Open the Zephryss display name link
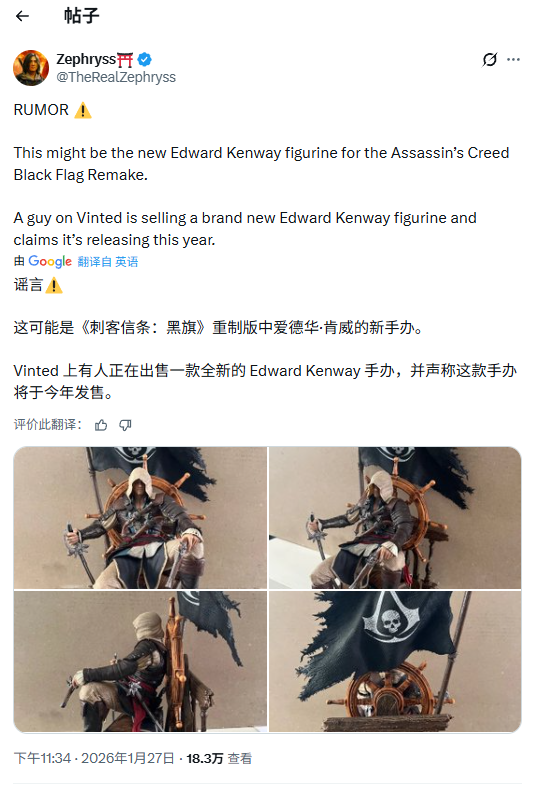534x786 pixels. 86,59
